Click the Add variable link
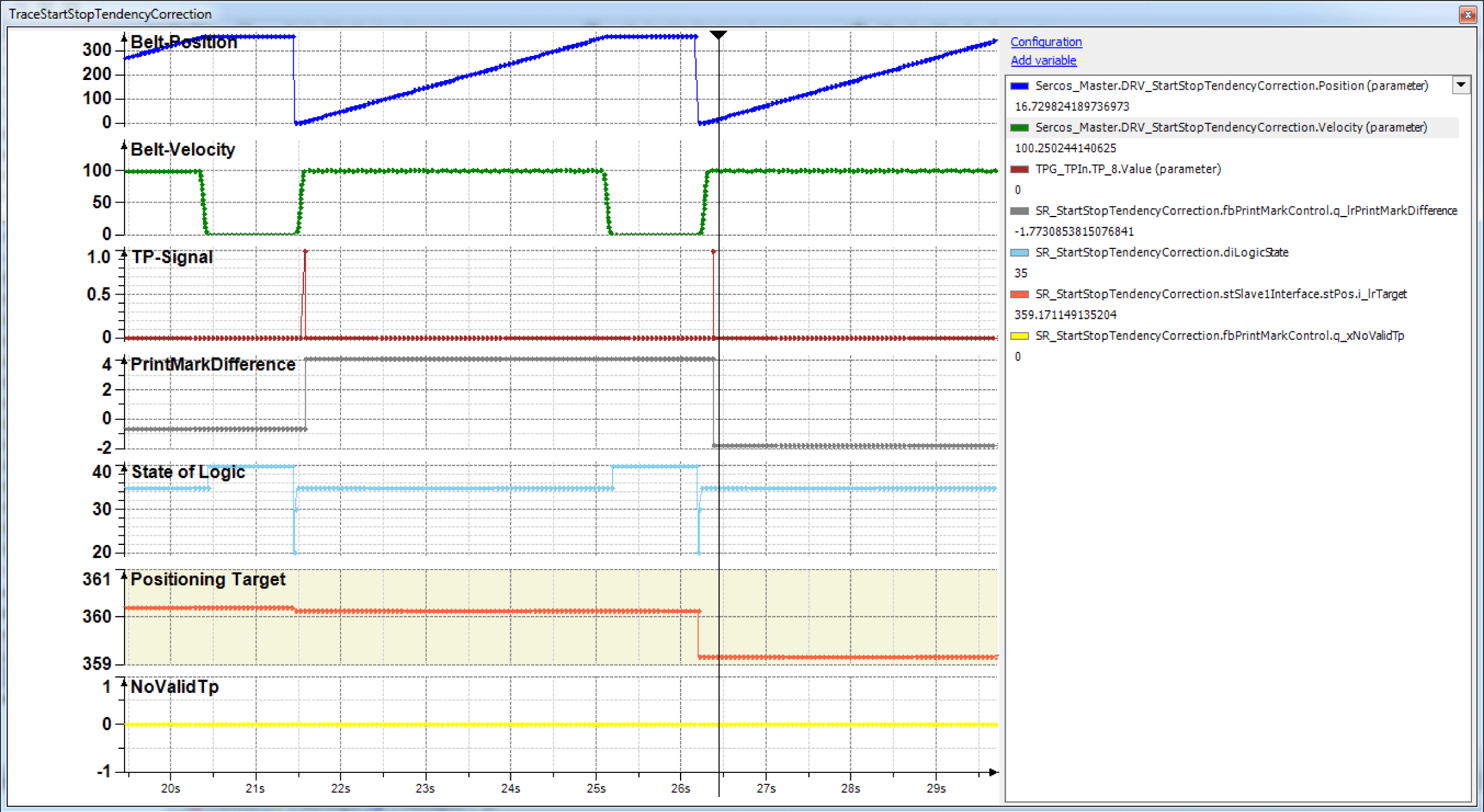 point(1043,60)
